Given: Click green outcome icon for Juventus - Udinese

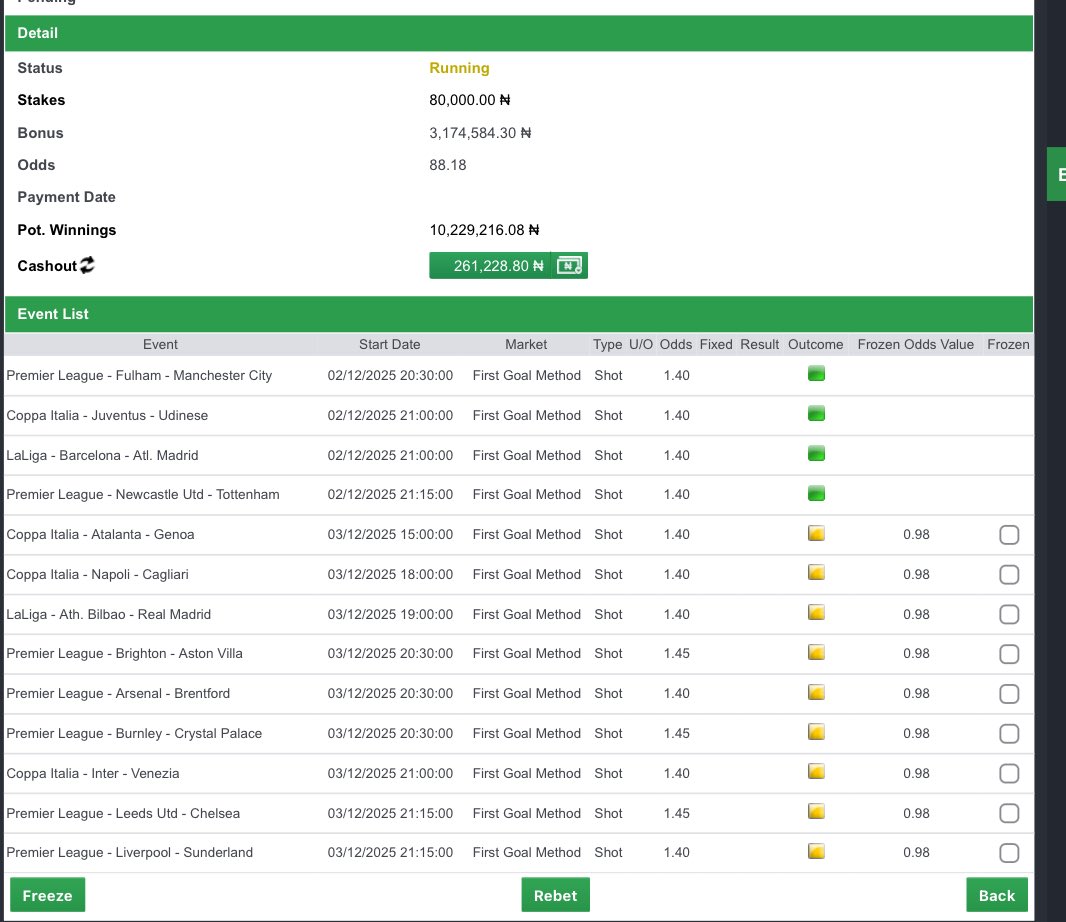Looking at the screenshot, I should click(x=815, y=413).
